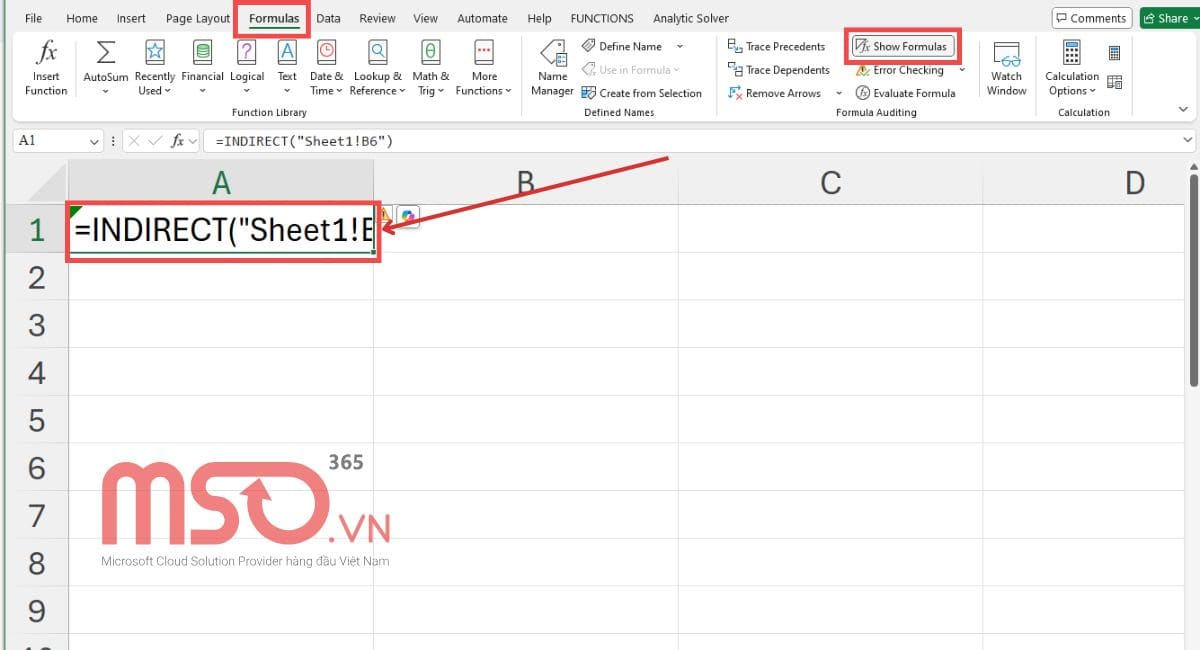Open the Automate tab

coord(482,18)
